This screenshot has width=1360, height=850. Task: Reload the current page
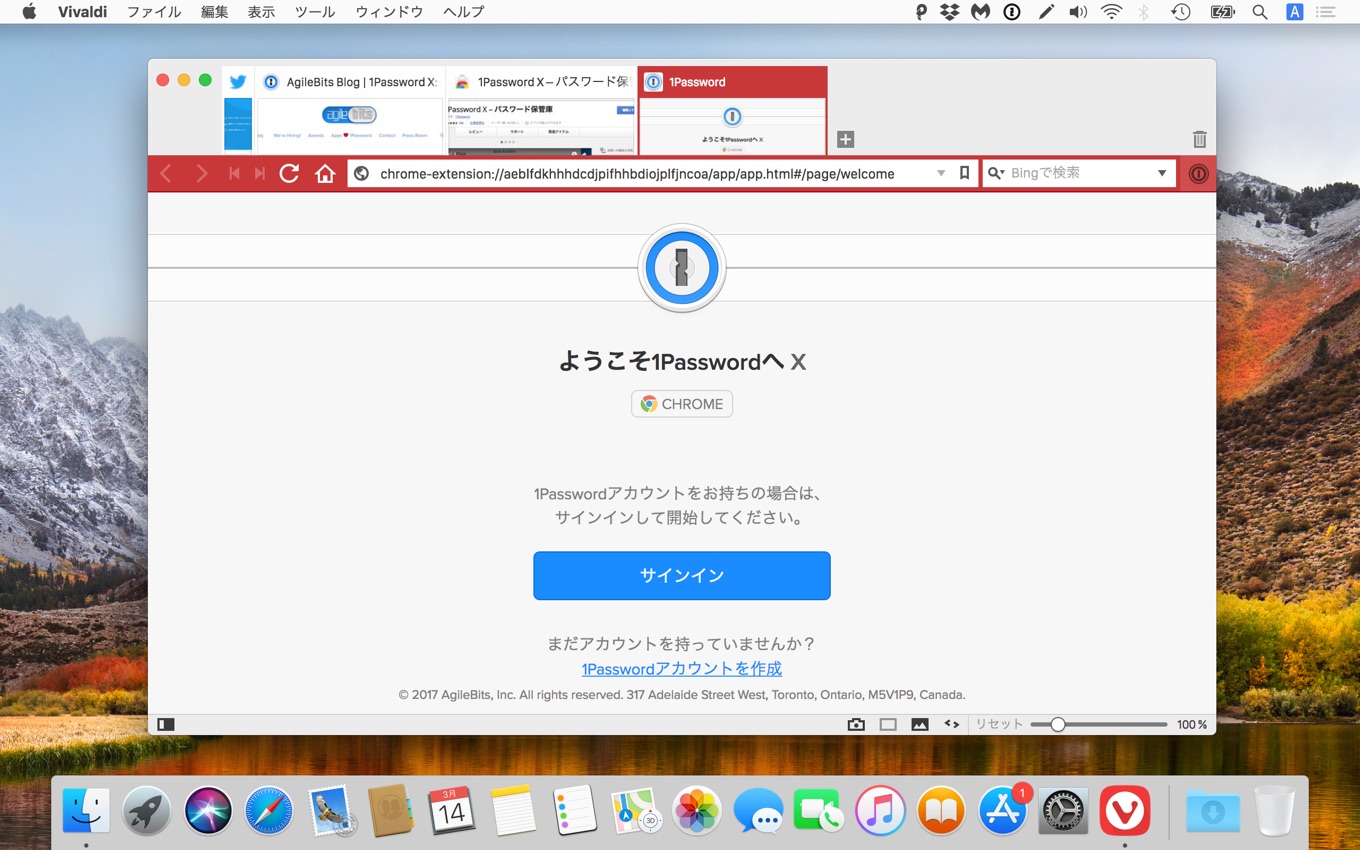click(289, 173)
